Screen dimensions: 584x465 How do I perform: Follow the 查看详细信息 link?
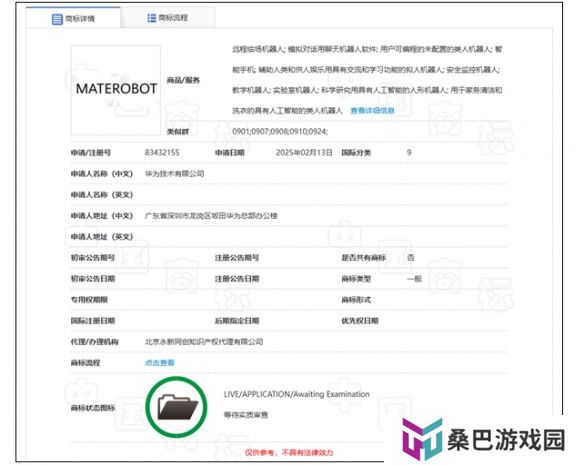tap(372, 110)
